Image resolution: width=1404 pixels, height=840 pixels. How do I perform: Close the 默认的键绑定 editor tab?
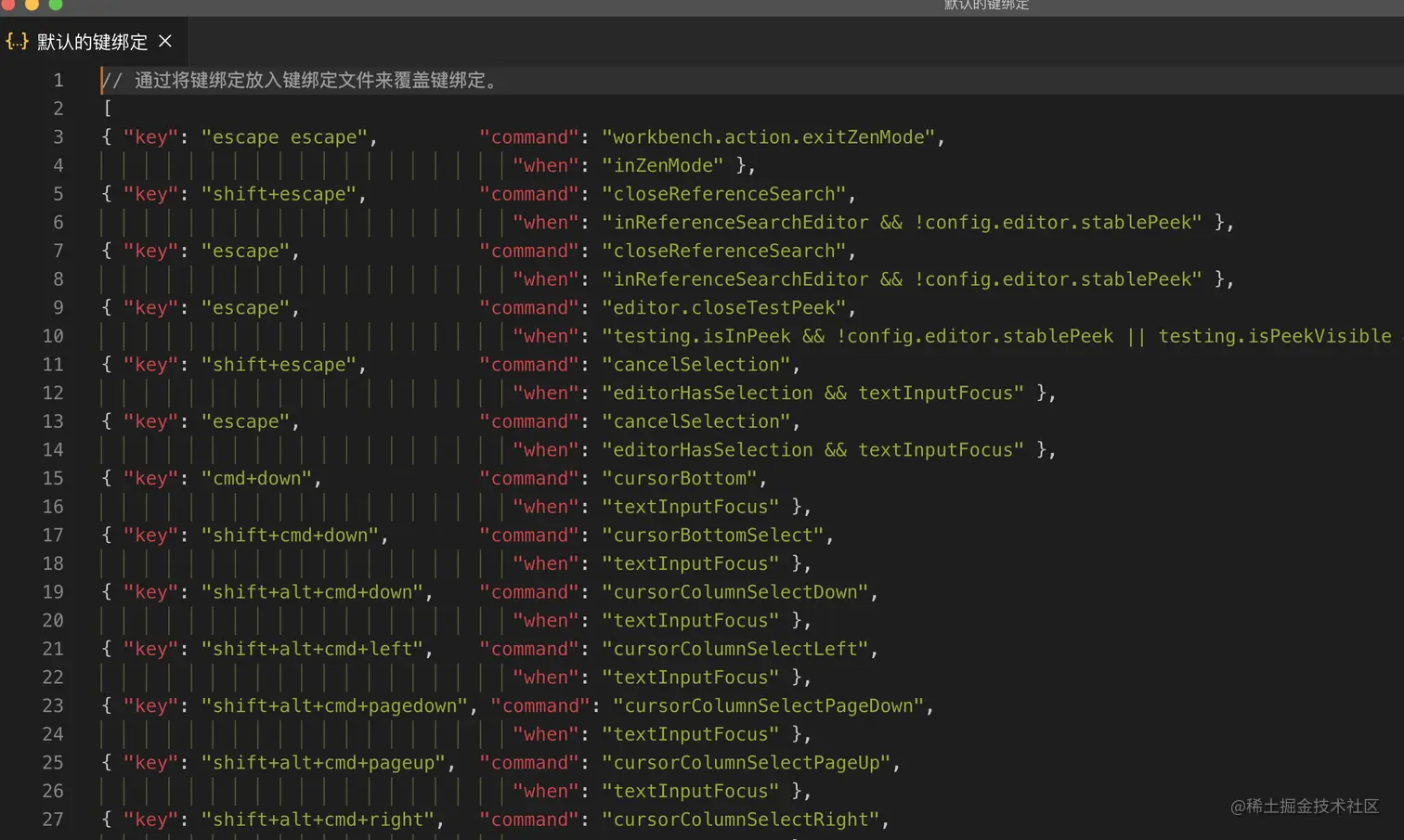point(165,41)
